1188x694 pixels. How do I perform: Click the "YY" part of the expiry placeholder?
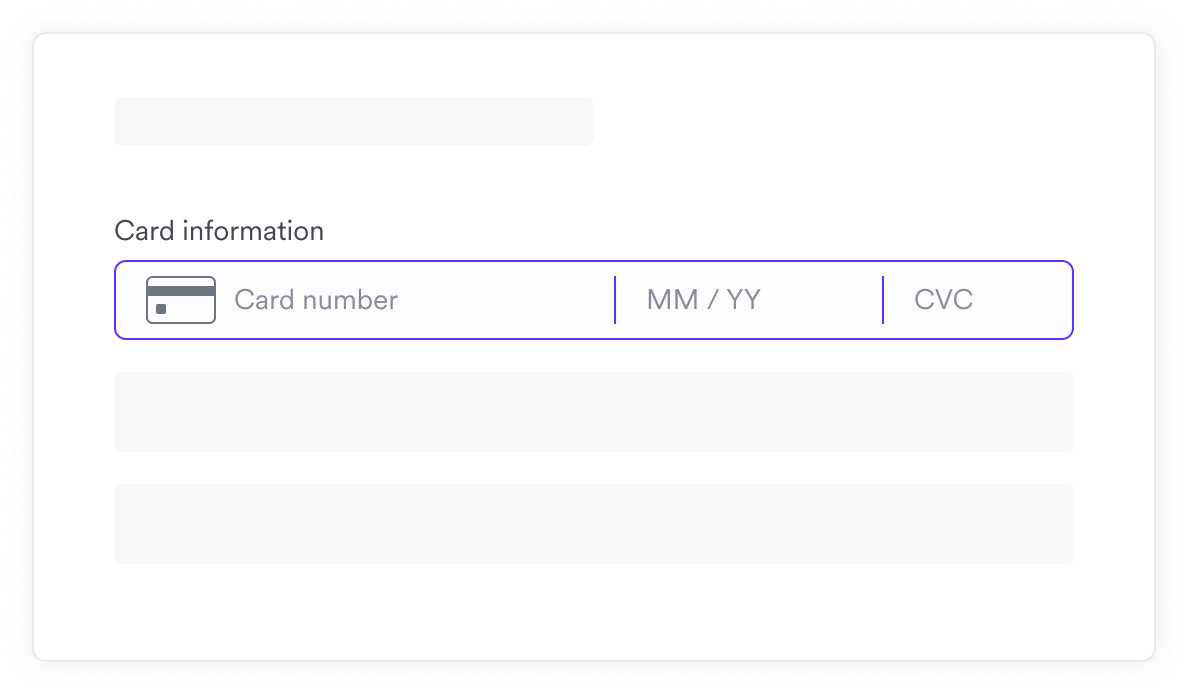[x=743, y=300]
